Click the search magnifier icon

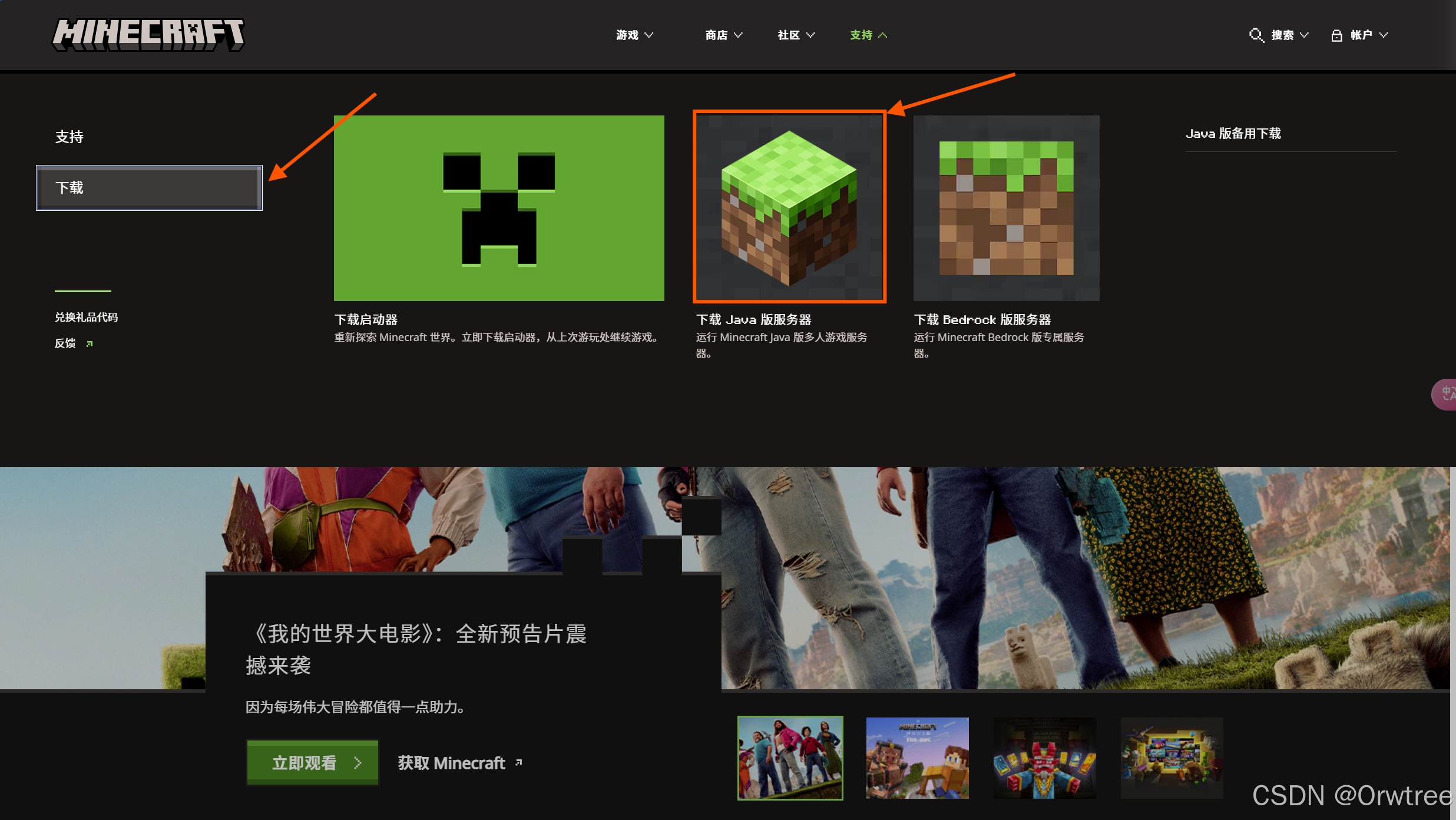(1255, 35)
